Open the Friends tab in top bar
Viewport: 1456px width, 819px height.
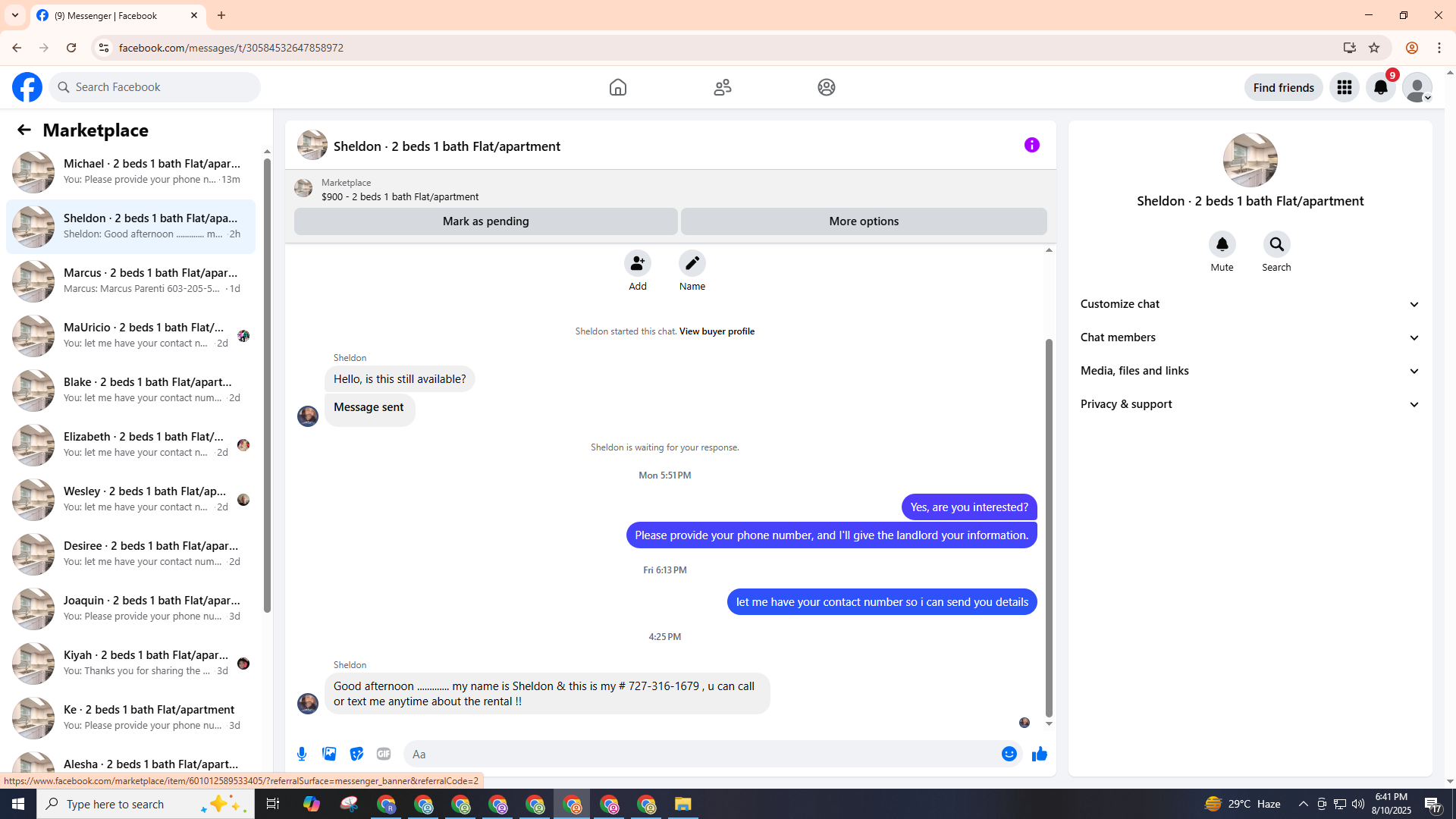[x=722, y=87]
